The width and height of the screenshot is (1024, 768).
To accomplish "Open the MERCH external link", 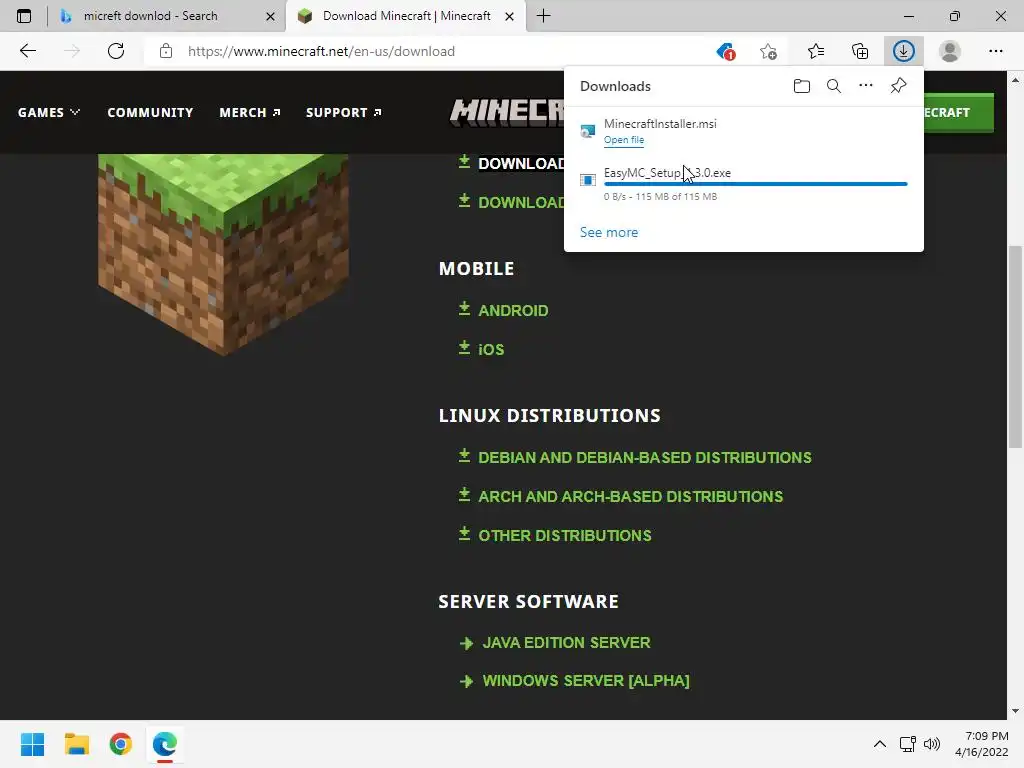I will pyautogui.click(x=250, y=112).
